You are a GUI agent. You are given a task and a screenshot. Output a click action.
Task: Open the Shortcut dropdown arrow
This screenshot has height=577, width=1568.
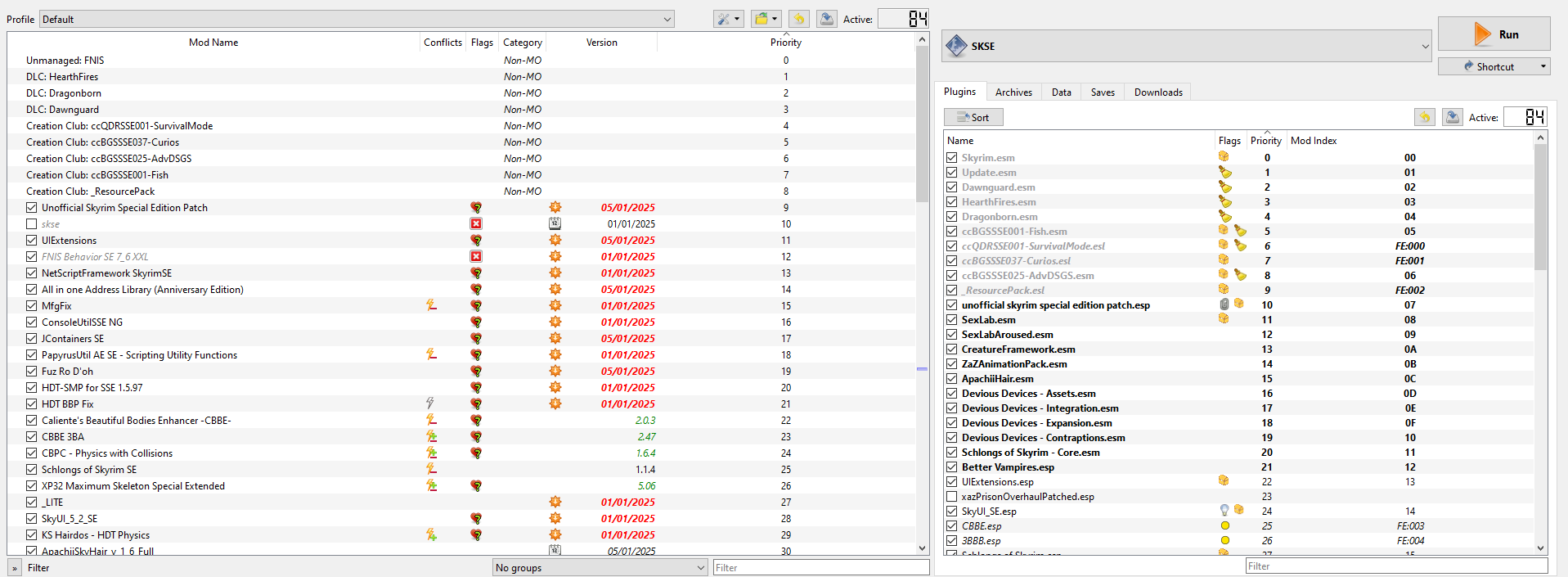click(x=1543, y=66)
